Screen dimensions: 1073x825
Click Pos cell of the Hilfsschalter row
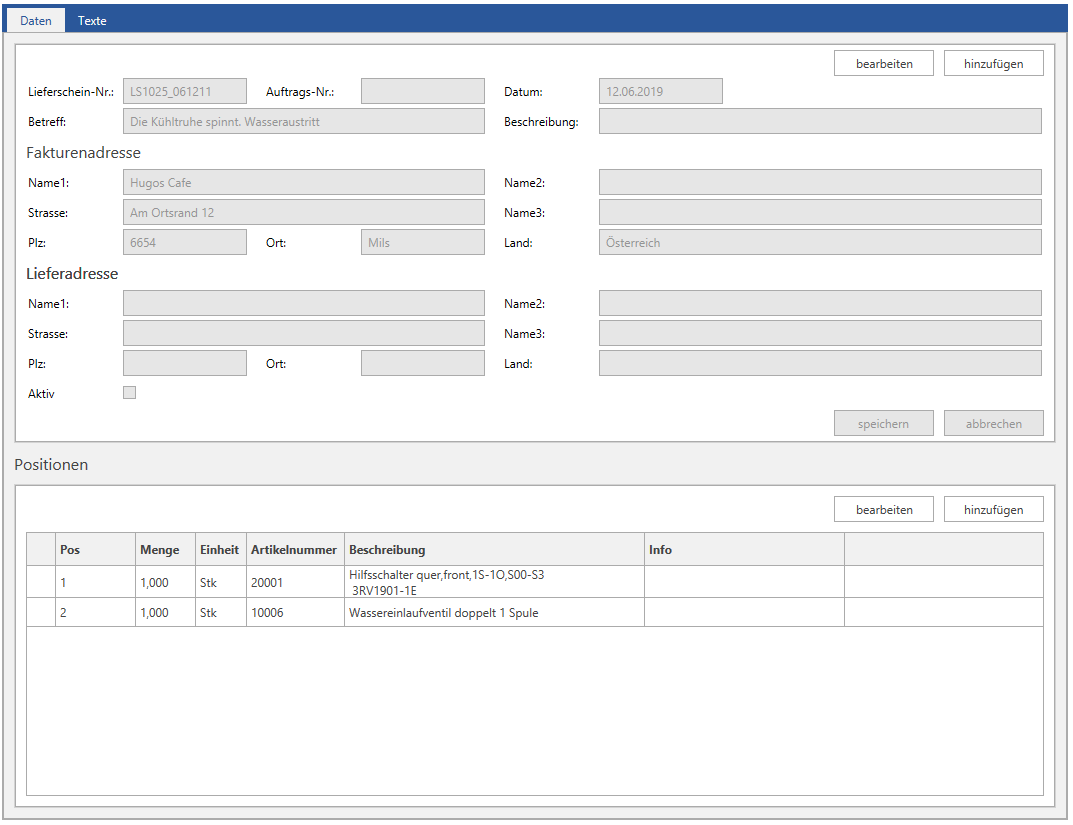[95, 582]
